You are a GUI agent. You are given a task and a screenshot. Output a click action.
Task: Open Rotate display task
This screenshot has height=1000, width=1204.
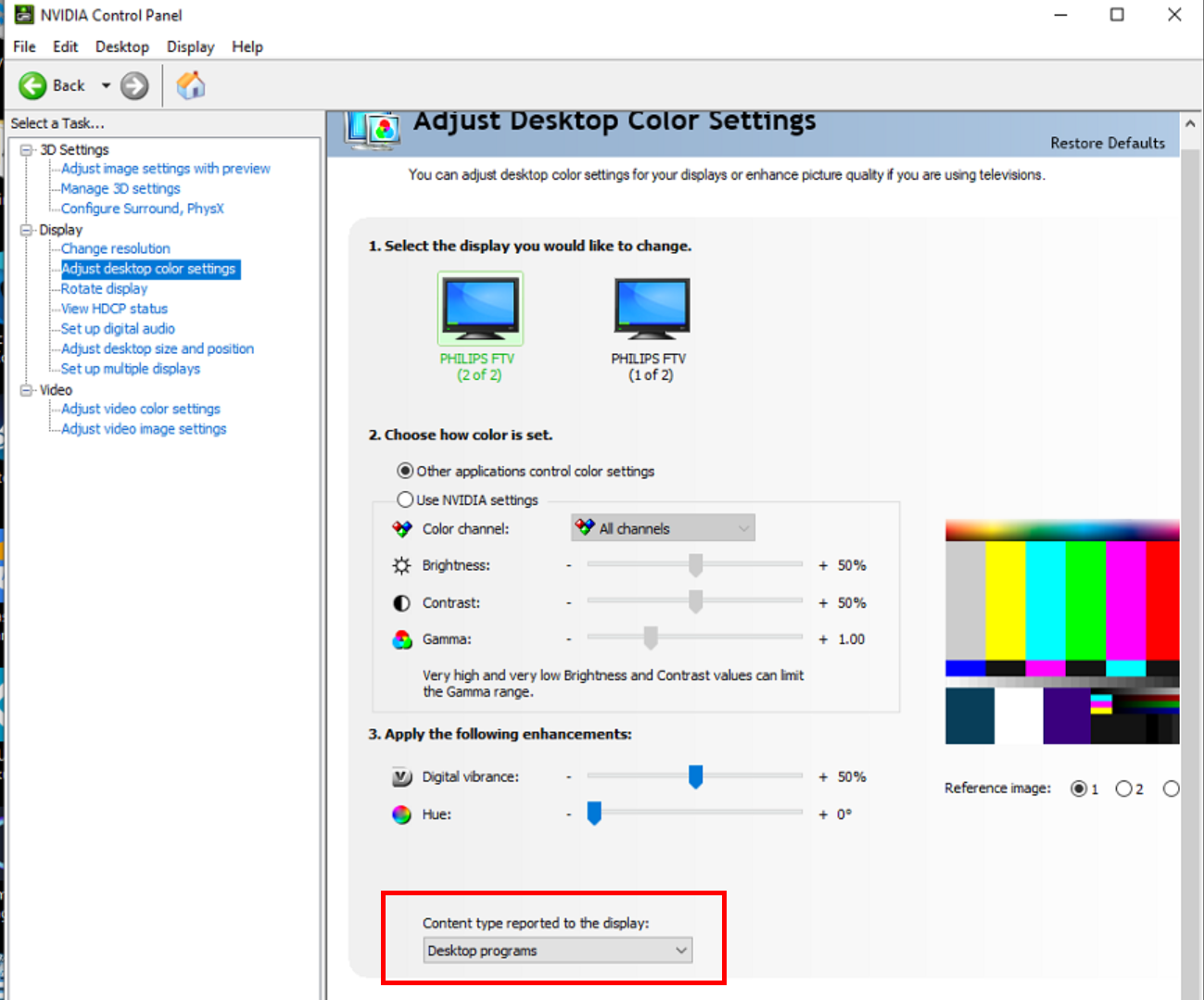pos(105,288)
